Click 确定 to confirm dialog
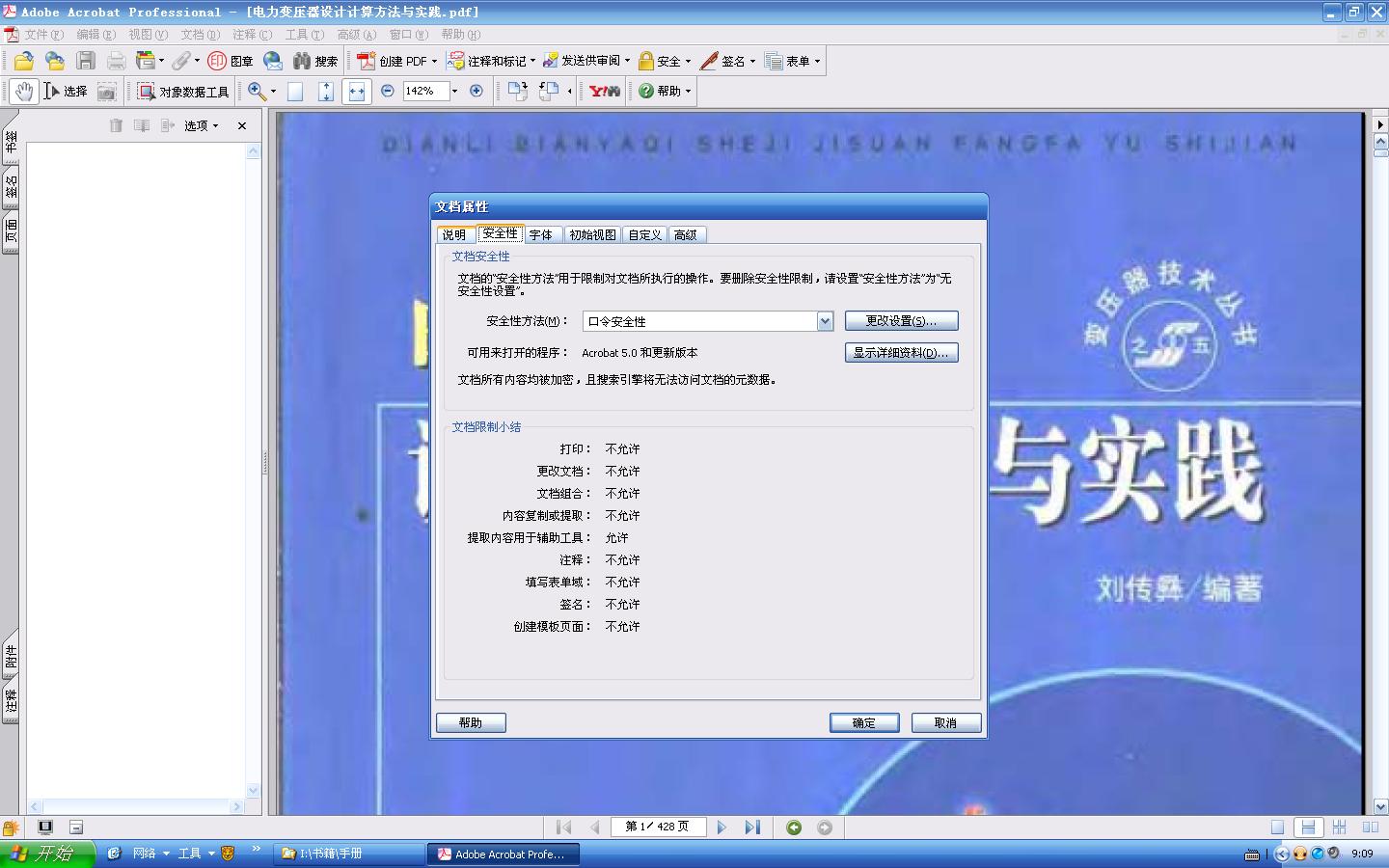1389x868 pixels. 864,722
